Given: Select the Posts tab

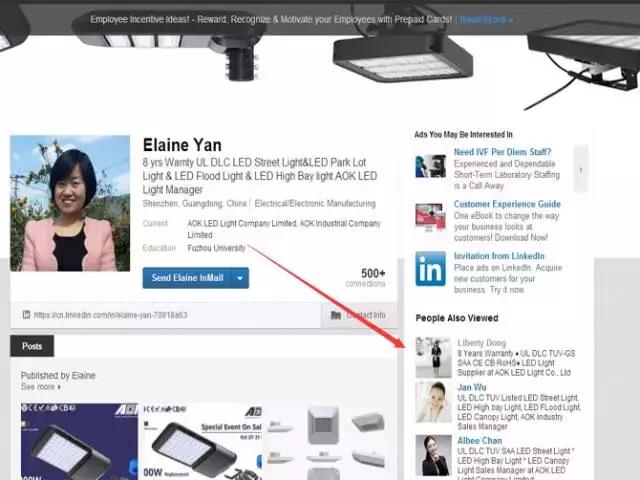Looking at the screenshot, I should pyautogui.click(x=32, y=346).
